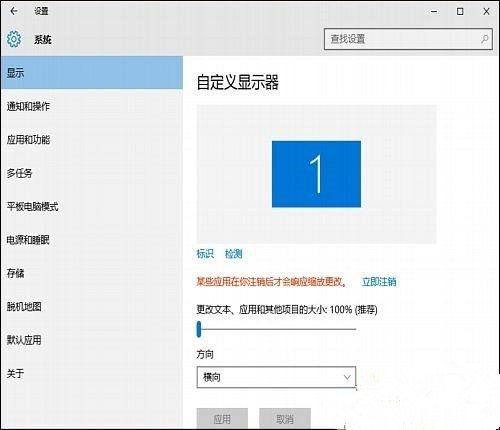Viewport: 500px width, 430px height.
Task: Open the 方向 横向 dropdown
Action: point(276,377)
